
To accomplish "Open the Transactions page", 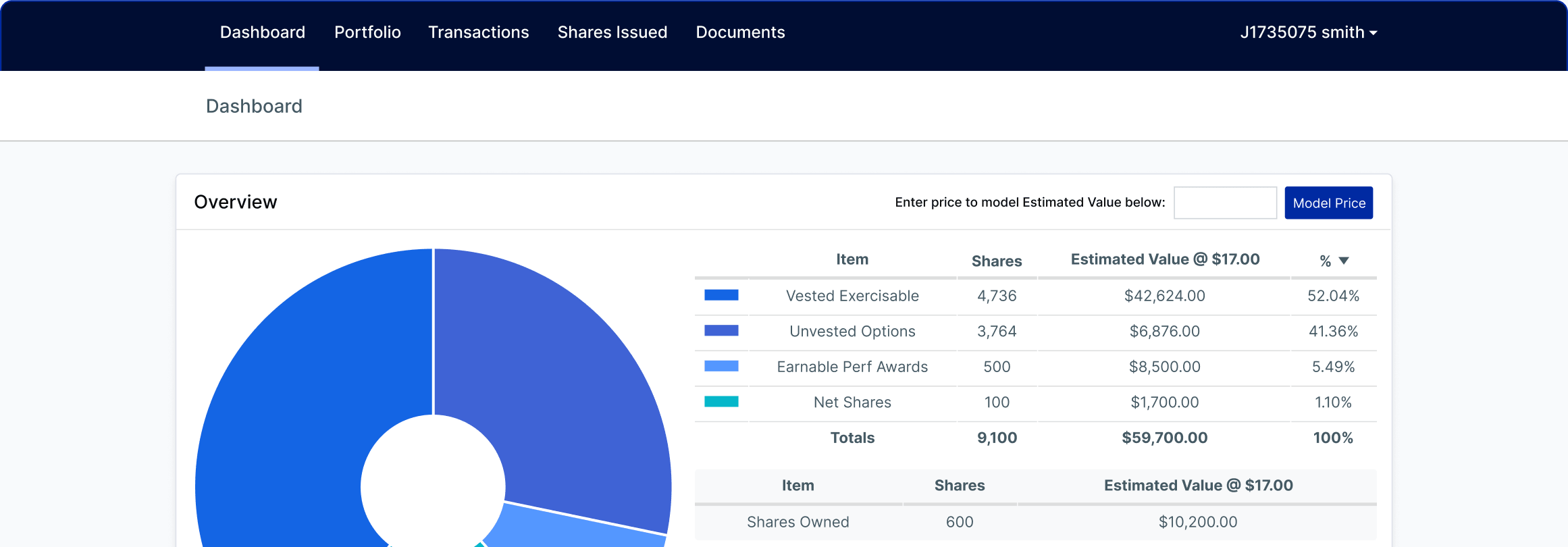I will tap(478, 32).
